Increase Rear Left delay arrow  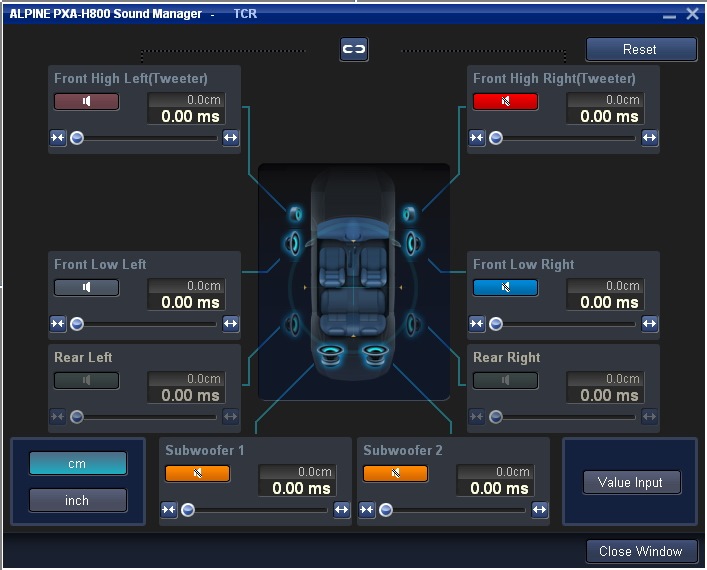[230, 416]
